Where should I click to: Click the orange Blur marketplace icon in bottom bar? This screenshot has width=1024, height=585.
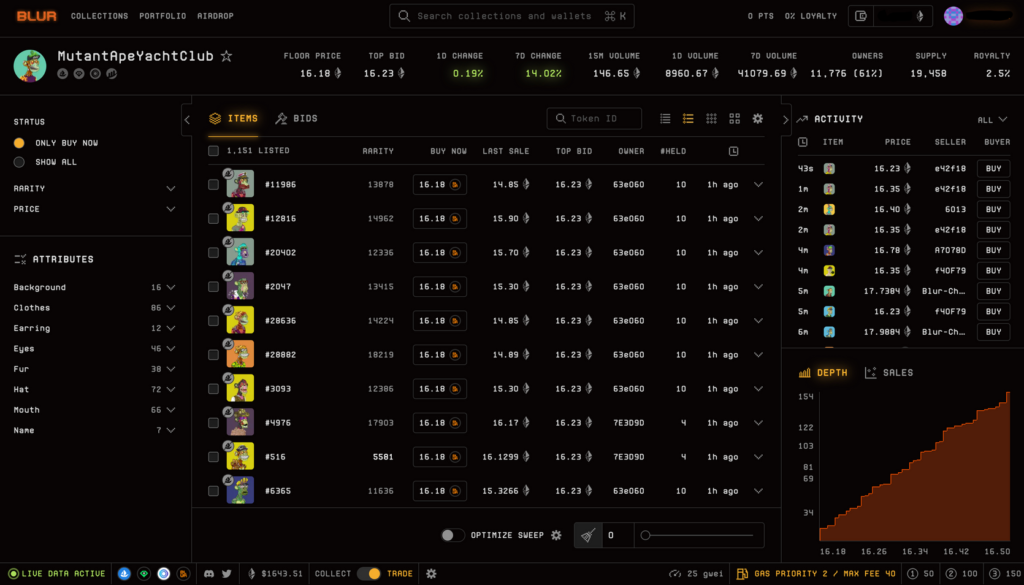point(184,573)
